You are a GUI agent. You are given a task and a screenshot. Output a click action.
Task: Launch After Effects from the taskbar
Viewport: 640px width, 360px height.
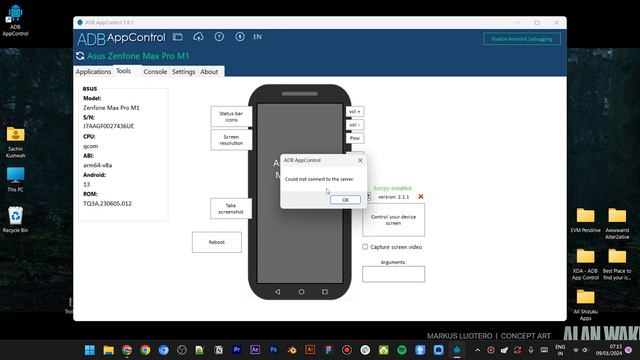255,350
